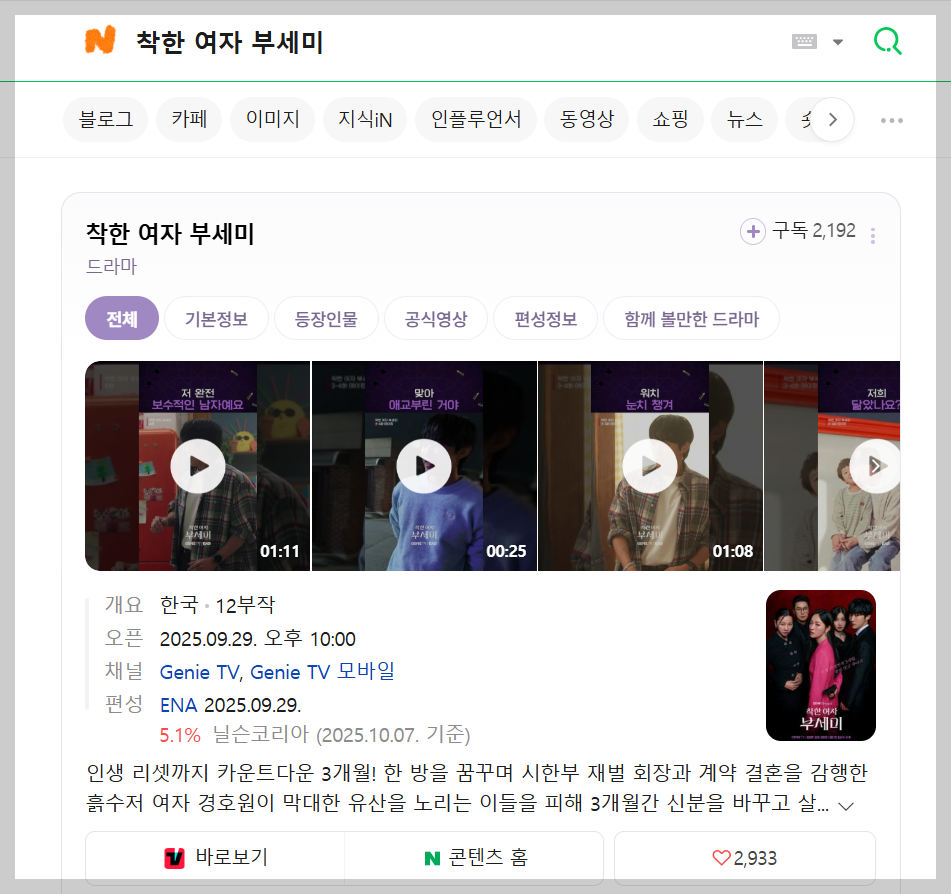Screen dimensions: 951x894
Task: Open the 뉴스 tab
Action: point(743,119)
